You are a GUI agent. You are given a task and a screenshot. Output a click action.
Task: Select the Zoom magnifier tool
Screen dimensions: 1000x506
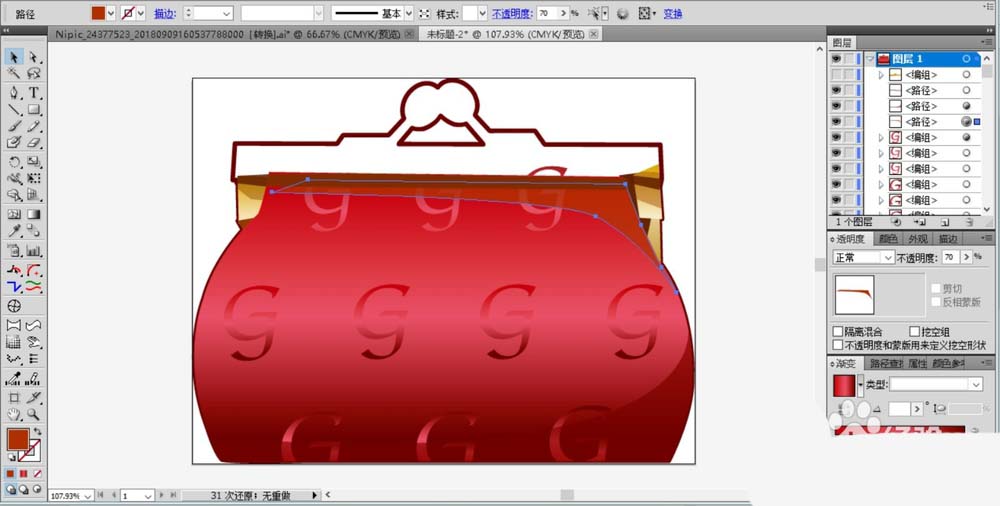click(33, 415)
